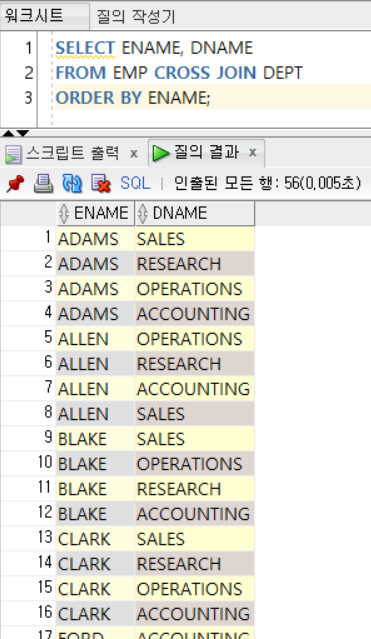Click the print results icon
The height and width of the screenshot is (639, 371).
pyautogui.click(x=43, y=183)
